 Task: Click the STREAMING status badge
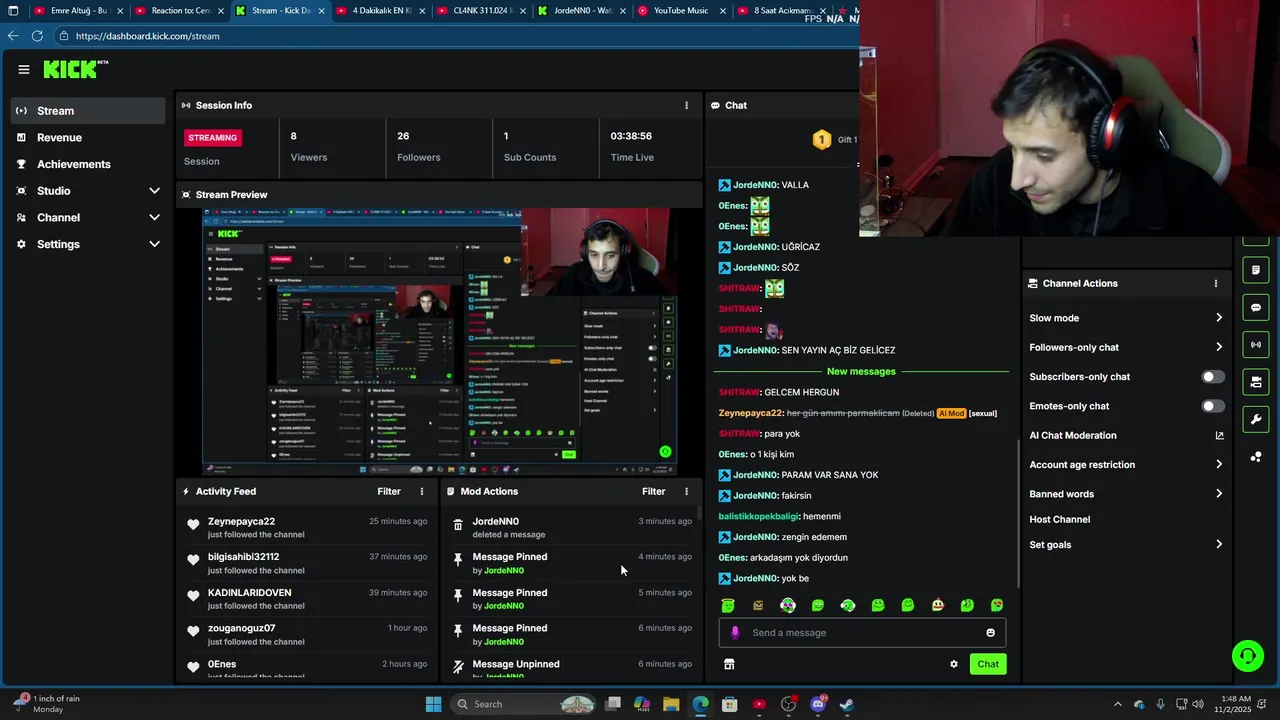(213, 138)
